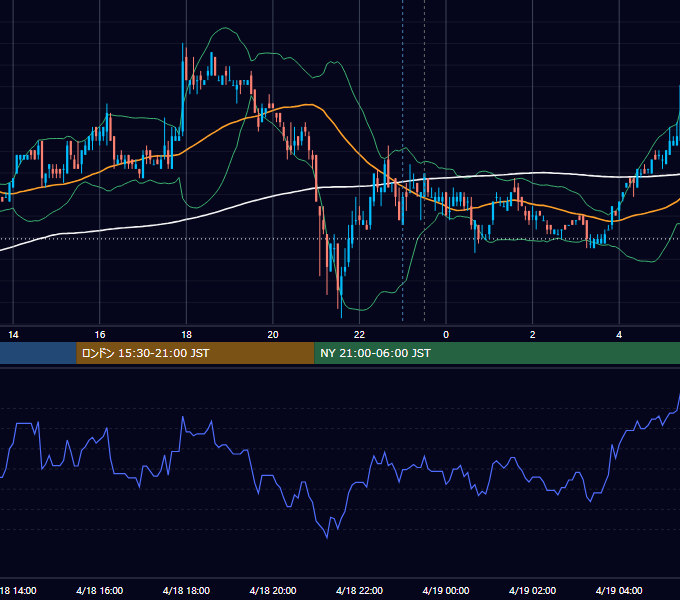Click the 4/18 18:00 date label
The width and height of the screenshot is (680, 600).
(x=186, y=590)
